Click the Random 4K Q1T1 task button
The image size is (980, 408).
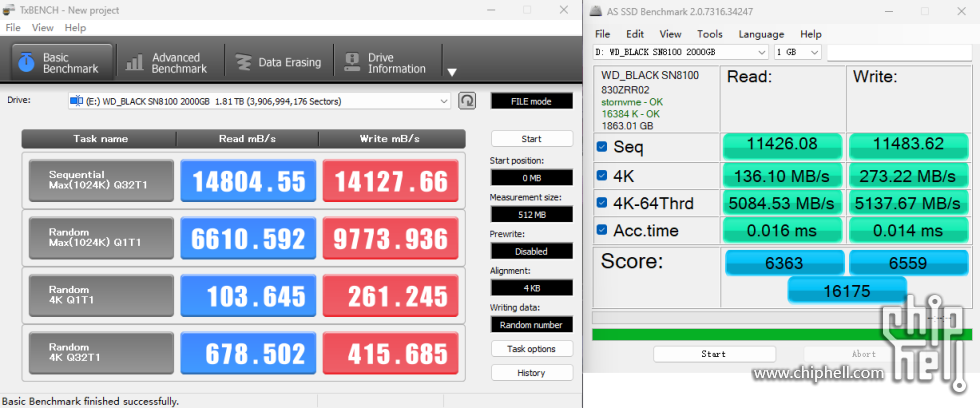[101, 296]
